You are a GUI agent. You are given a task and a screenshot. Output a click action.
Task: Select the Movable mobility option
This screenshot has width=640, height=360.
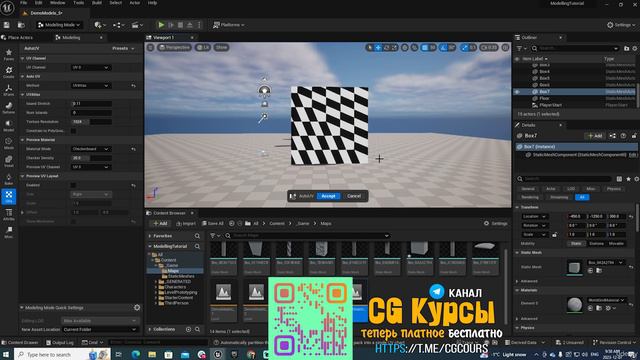click(616, 243)
